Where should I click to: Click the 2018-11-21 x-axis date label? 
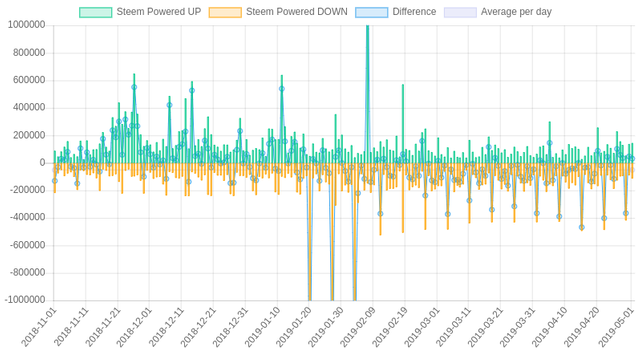[102, 327]
